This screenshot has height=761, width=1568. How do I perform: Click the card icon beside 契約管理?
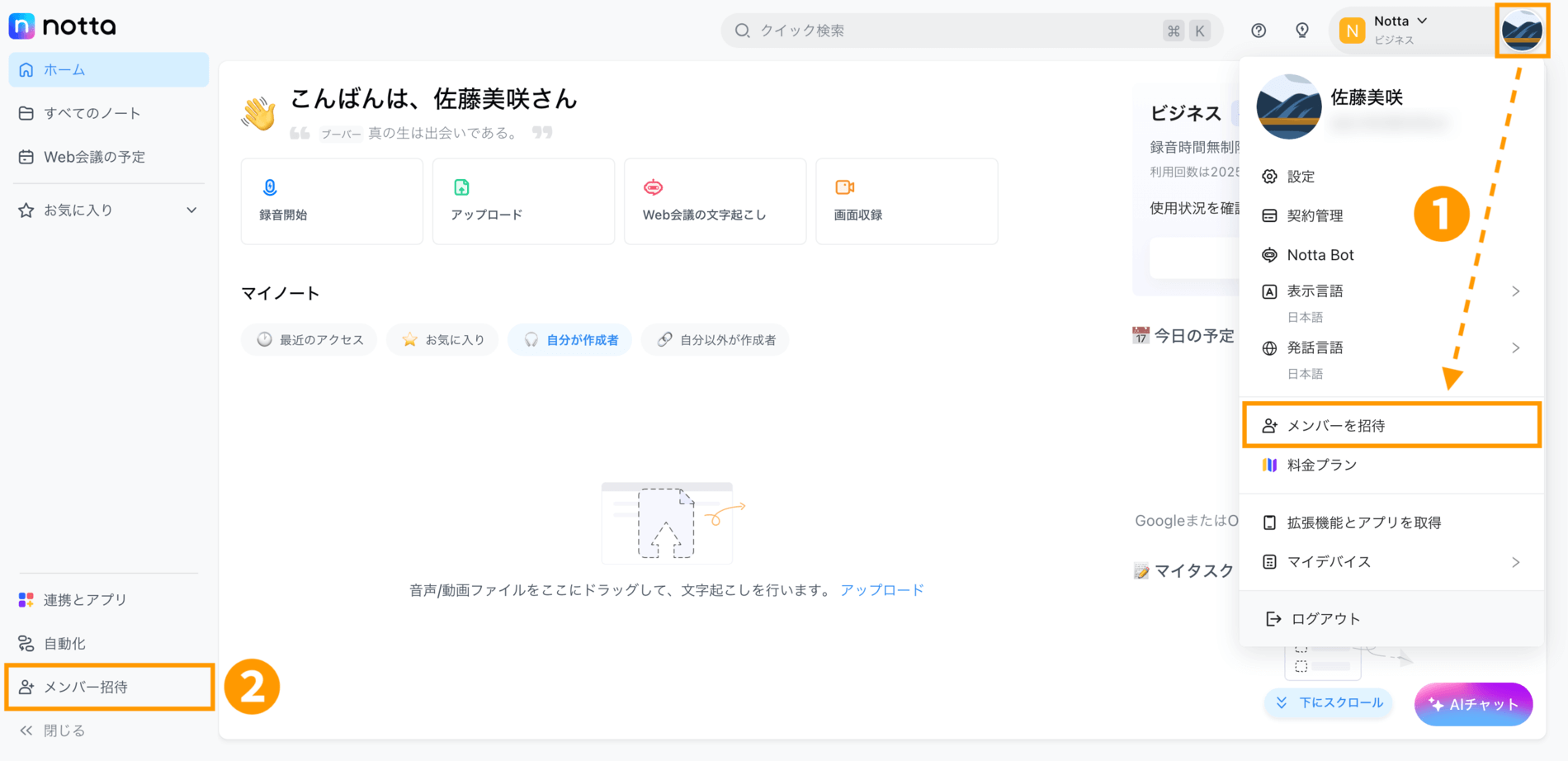(x=1269, y=216)
